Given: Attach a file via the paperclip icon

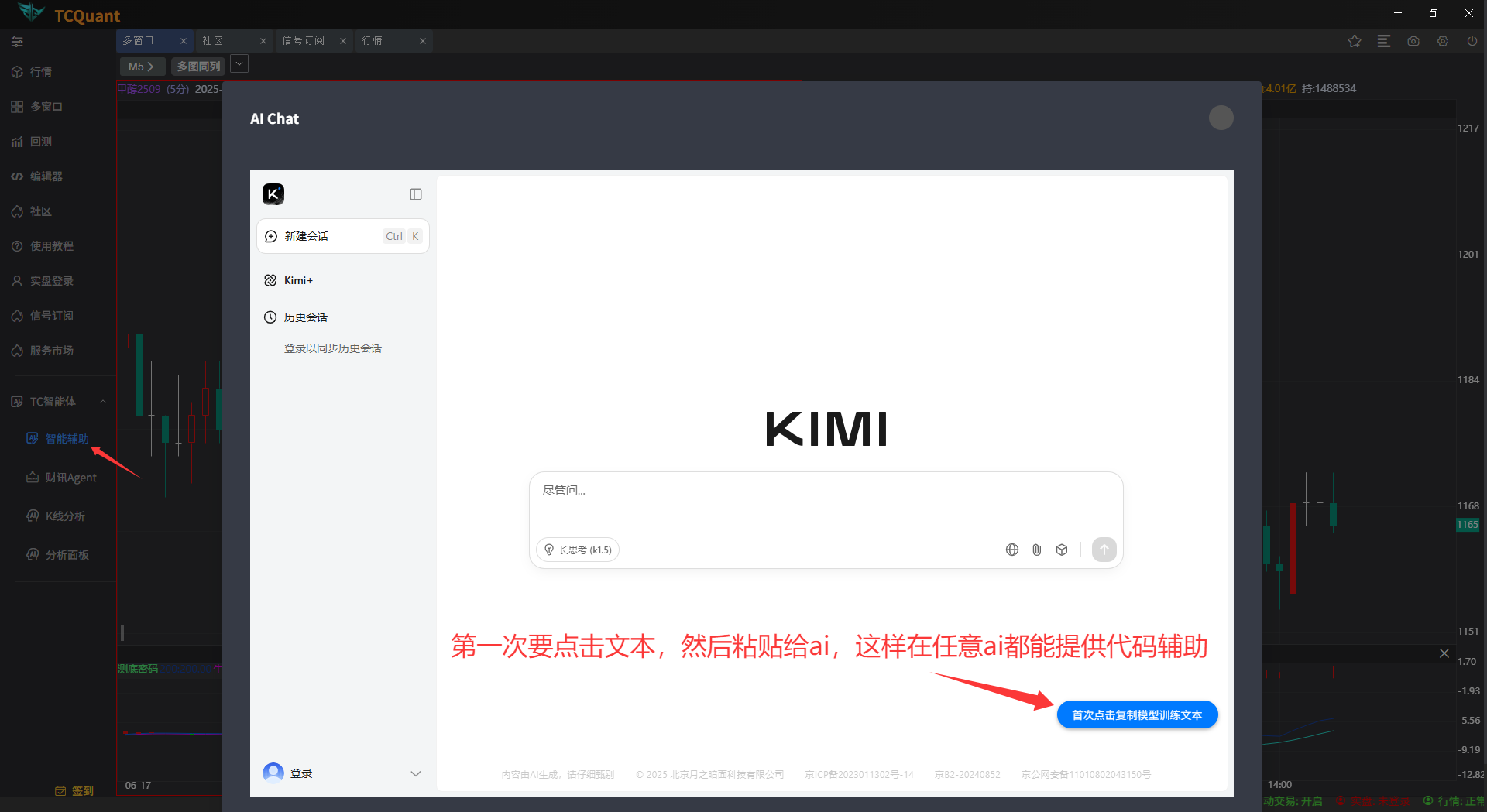Looking at the screenshot, I should pos(1036,550).
